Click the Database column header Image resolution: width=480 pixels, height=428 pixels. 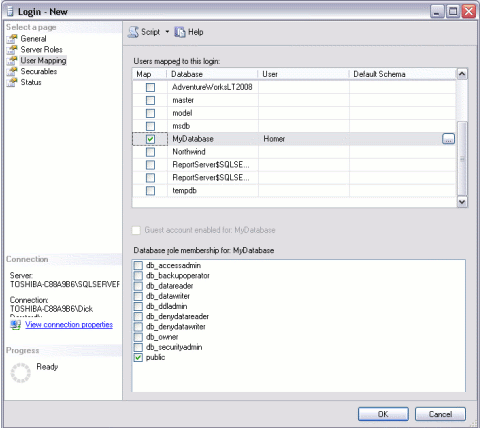[x=212, y=74]
